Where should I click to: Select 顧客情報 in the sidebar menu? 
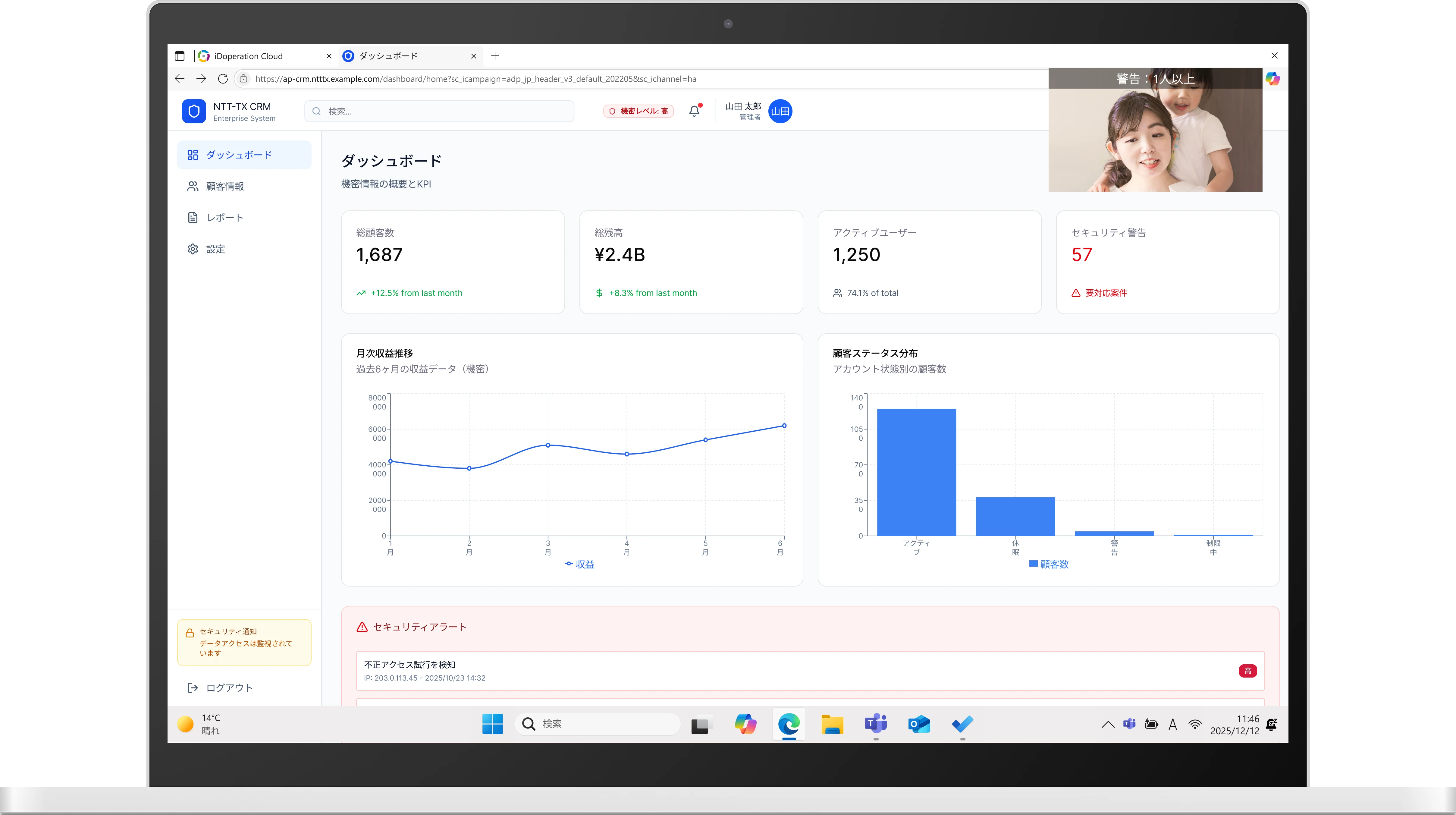[x=225, y=185]
